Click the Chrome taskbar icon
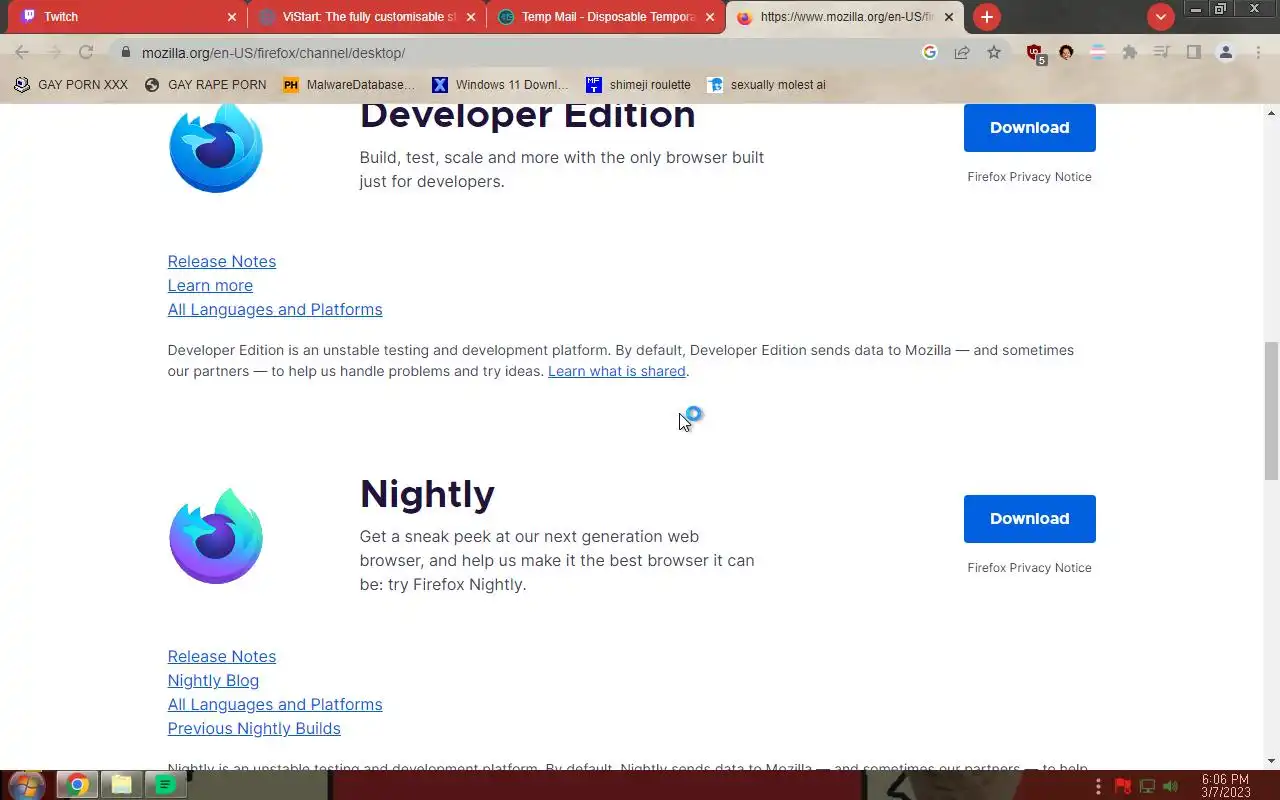This screenshot has height=800, width=1280. coord(77,785)
